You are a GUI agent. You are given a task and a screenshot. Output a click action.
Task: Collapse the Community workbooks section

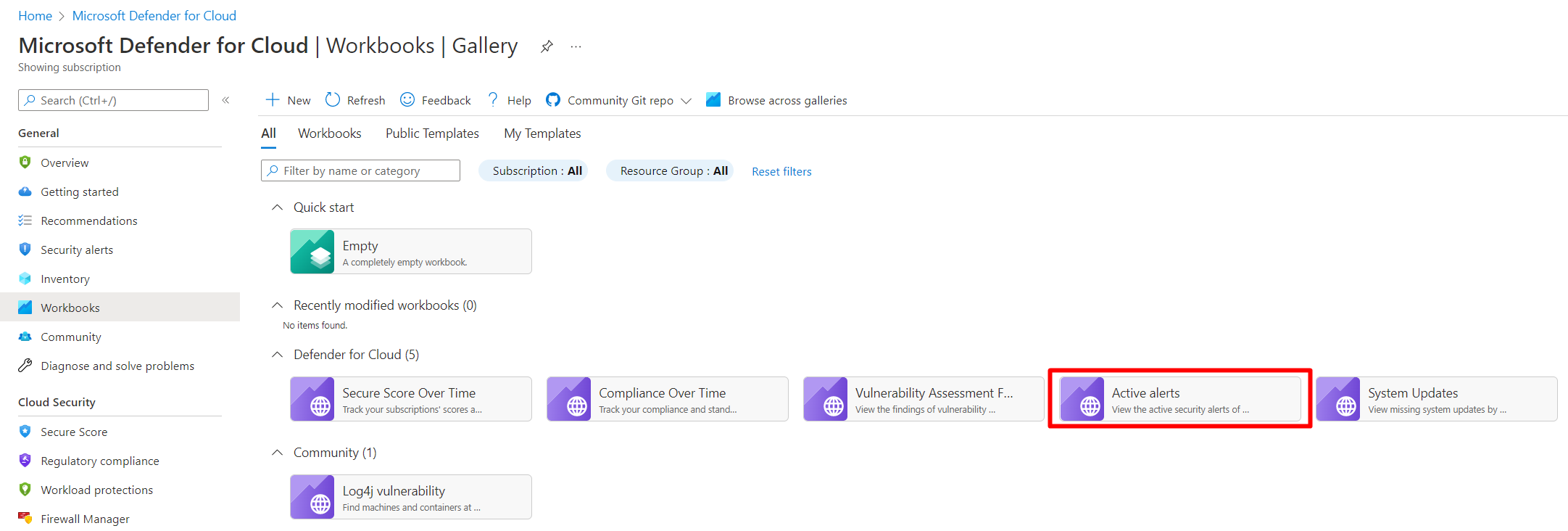coord(277,453)
